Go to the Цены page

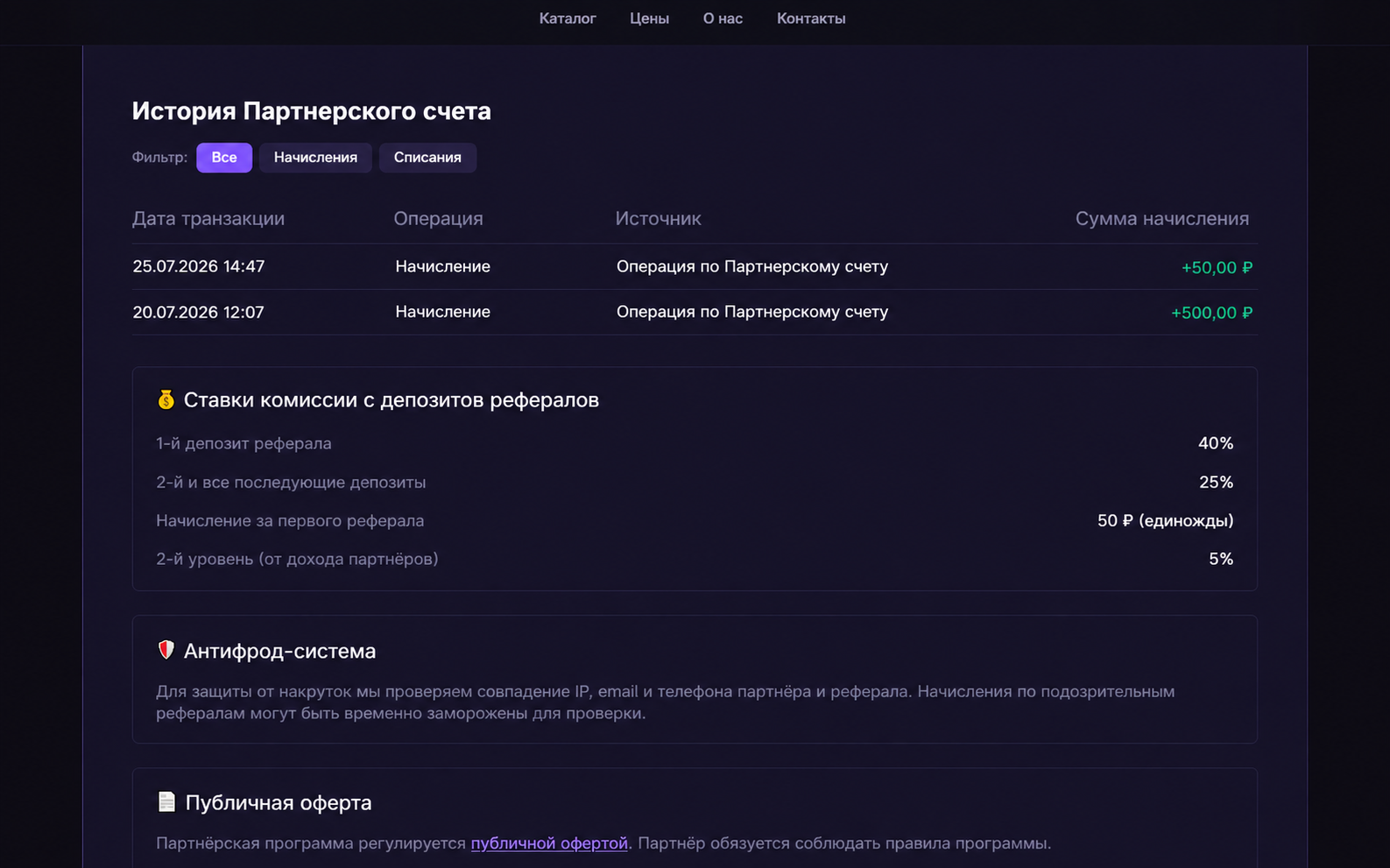(x=649, y=18)
